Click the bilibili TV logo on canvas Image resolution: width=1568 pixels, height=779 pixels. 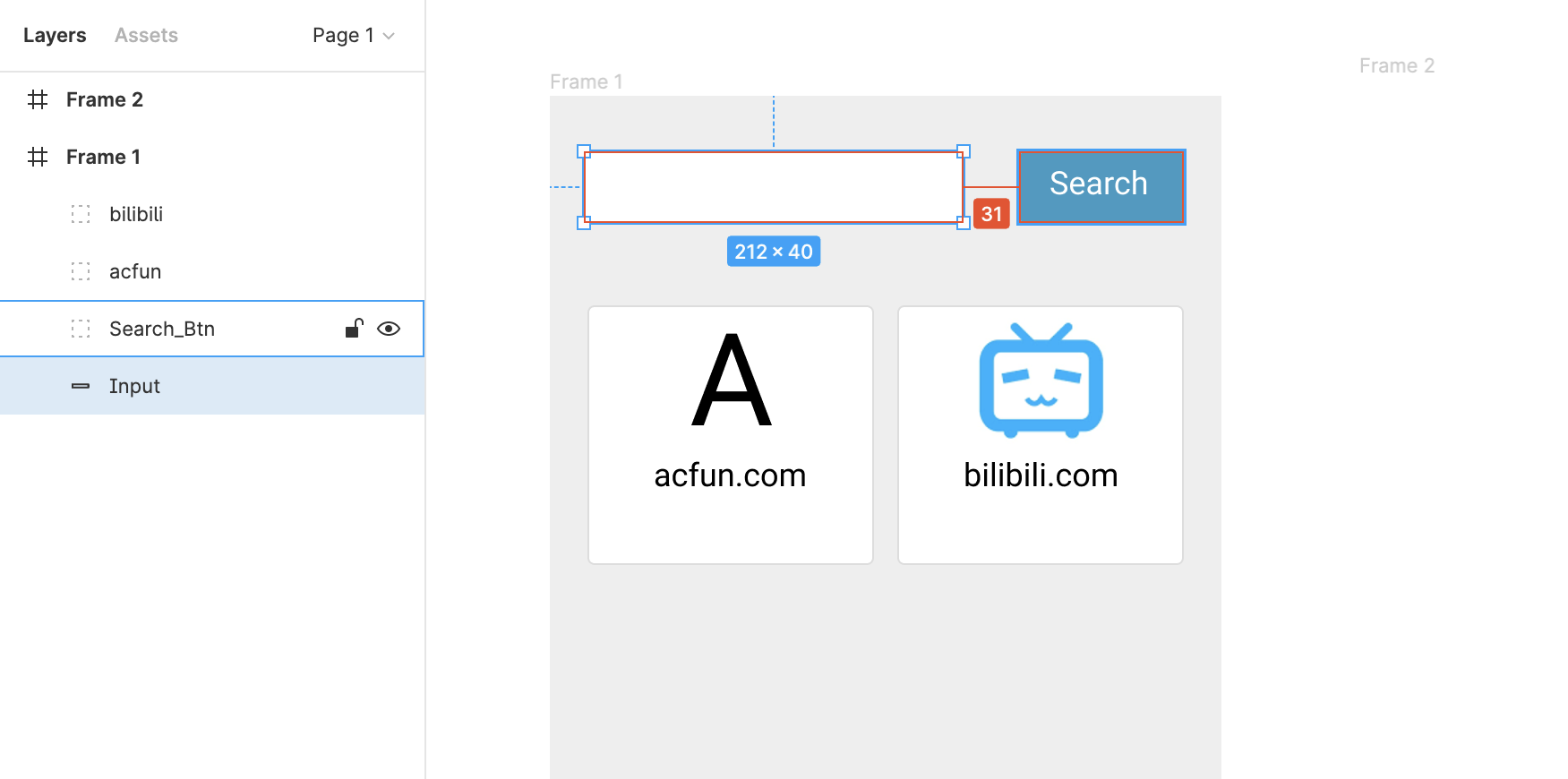pos(1041,381)
